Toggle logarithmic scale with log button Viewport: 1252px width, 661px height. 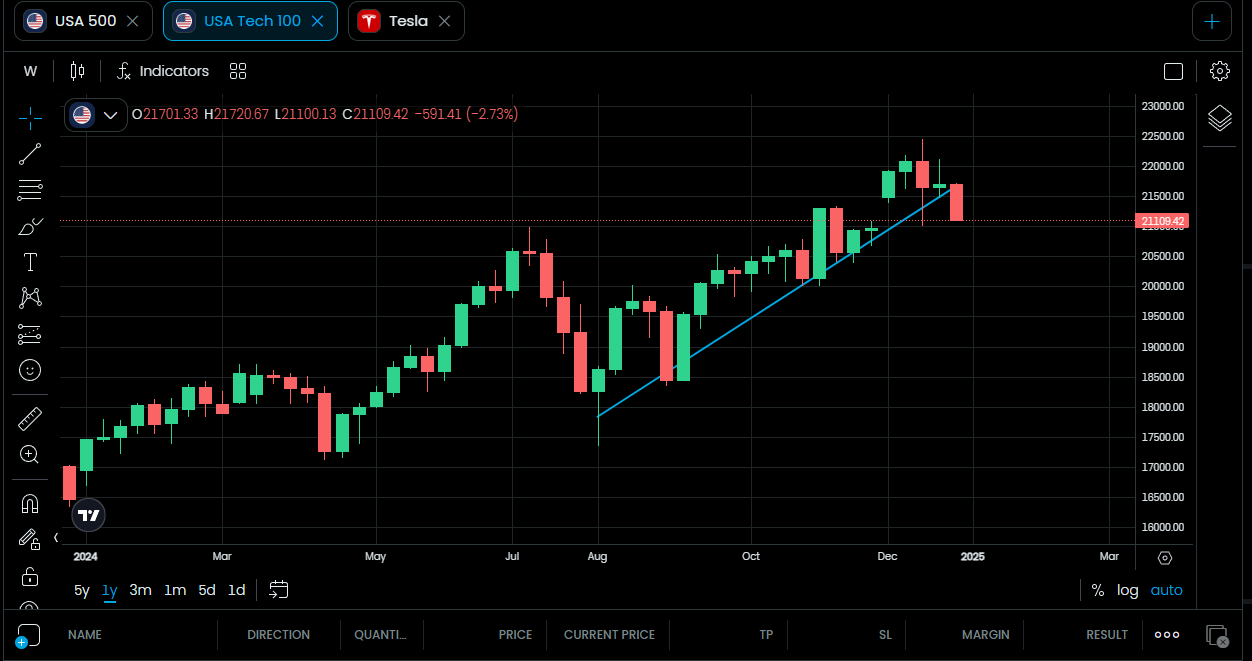(1127, 590)
